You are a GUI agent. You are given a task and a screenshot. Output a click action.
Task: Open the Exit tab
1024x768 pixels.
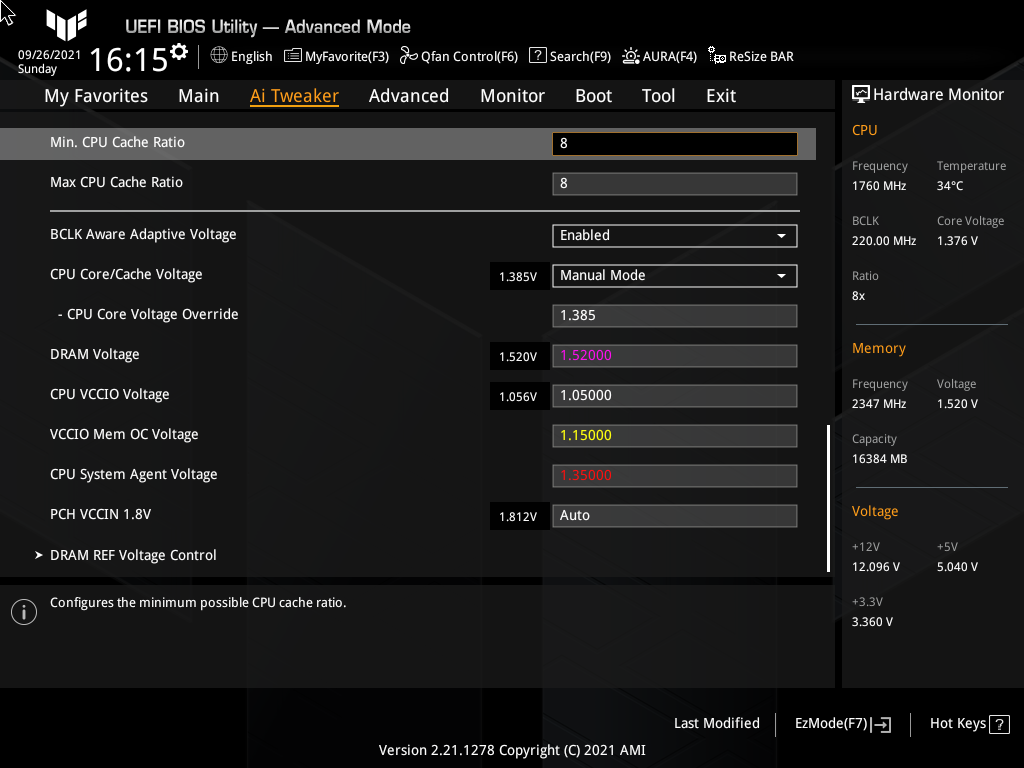(x=721, y=96)
